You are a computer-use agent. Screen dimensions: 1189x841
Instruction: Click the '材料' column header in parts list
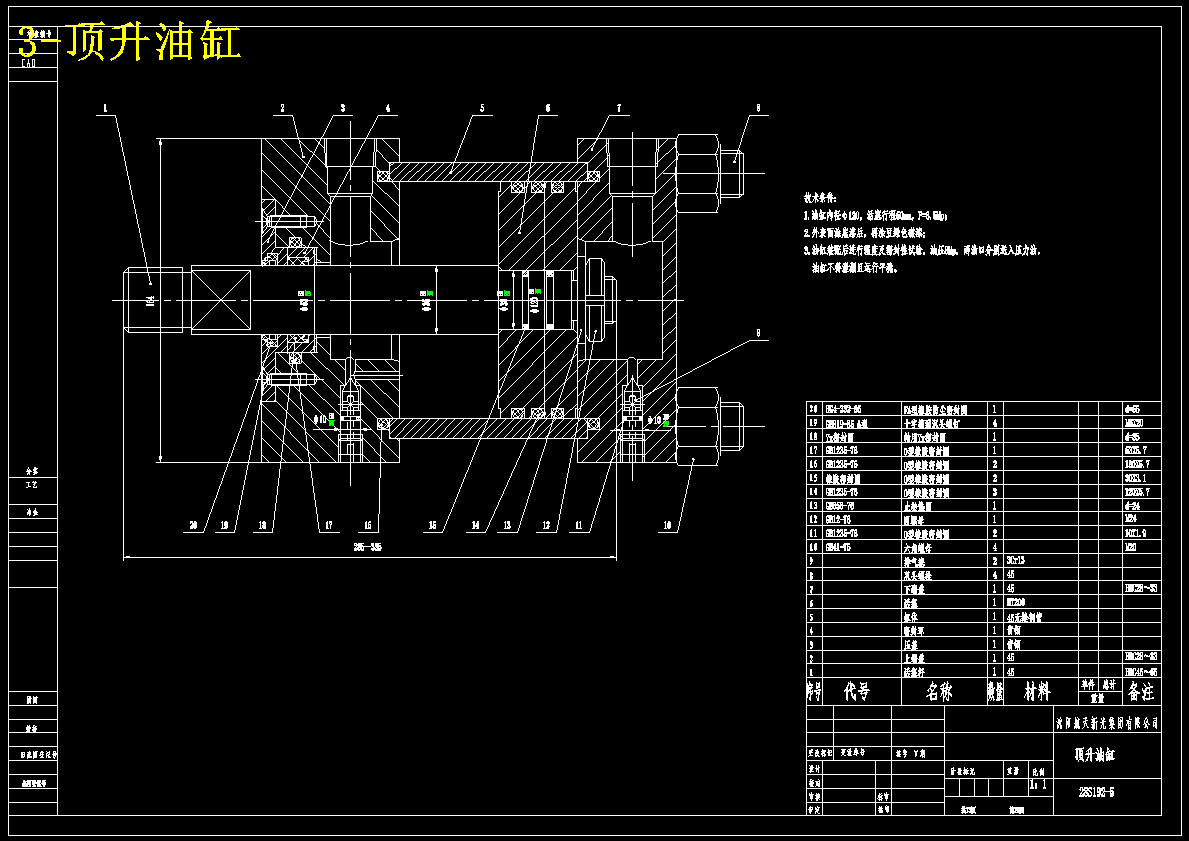coord(1037,692)
